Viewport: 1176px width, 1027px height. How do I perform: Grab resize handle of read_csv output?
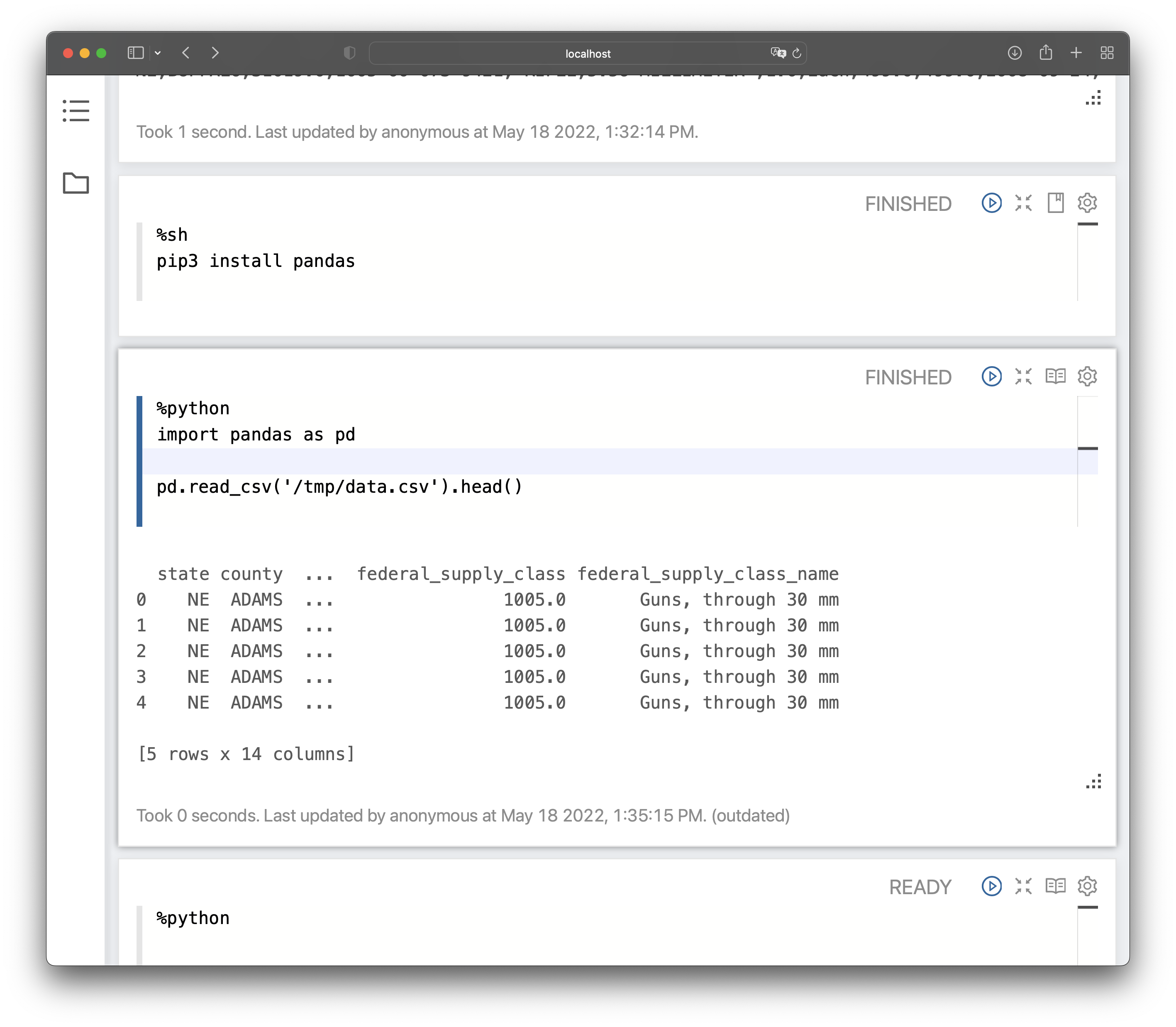(x=1093, y=782)
